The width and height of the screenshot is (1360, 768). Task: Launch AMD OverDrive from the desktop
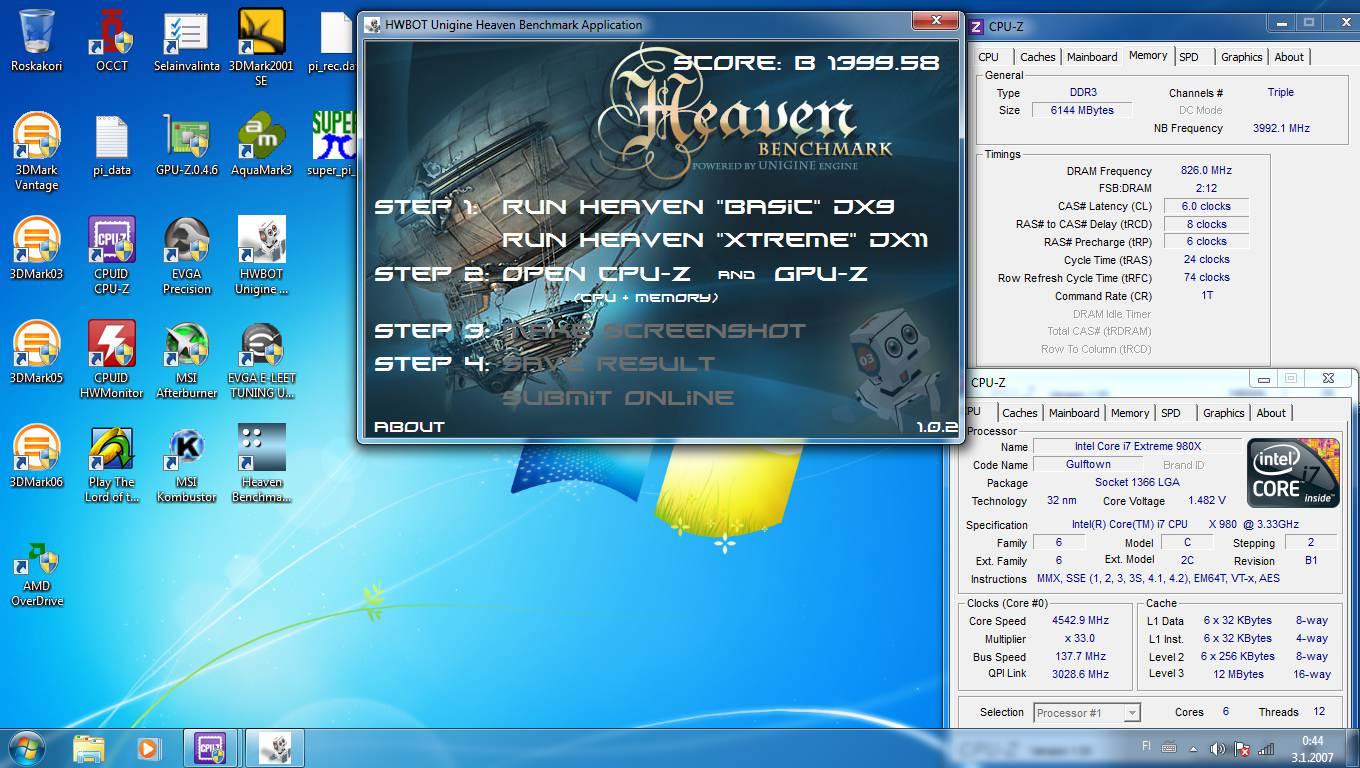(37, 574)
